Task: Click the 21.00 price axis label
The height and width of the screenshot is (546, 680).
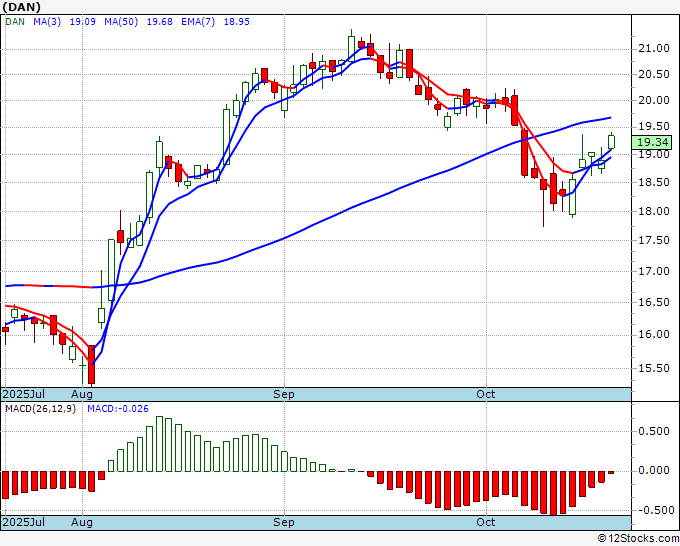Action: coord(654,49)
